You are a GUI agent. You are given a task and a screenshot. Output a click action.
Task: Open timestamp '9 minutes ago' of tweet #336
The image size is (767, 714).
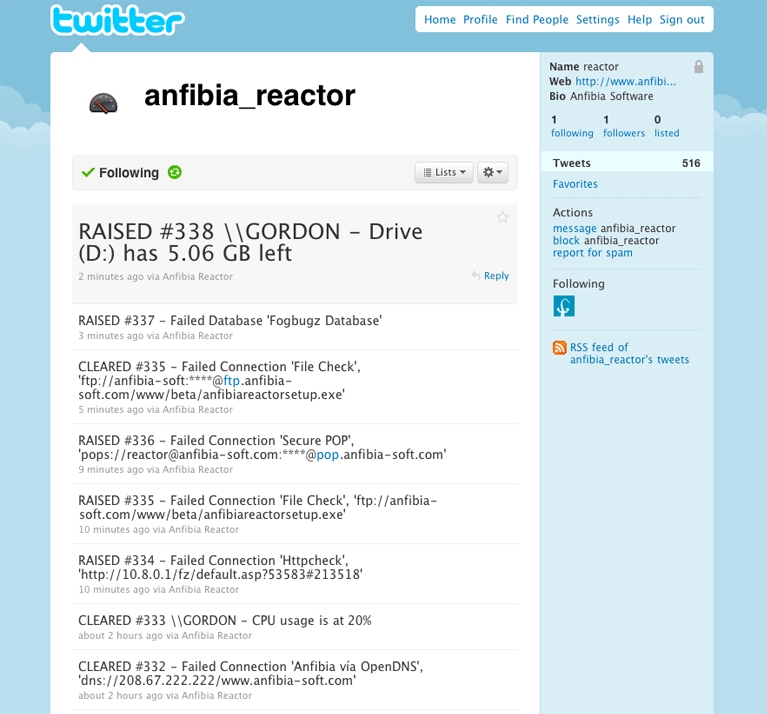(111, 470)
